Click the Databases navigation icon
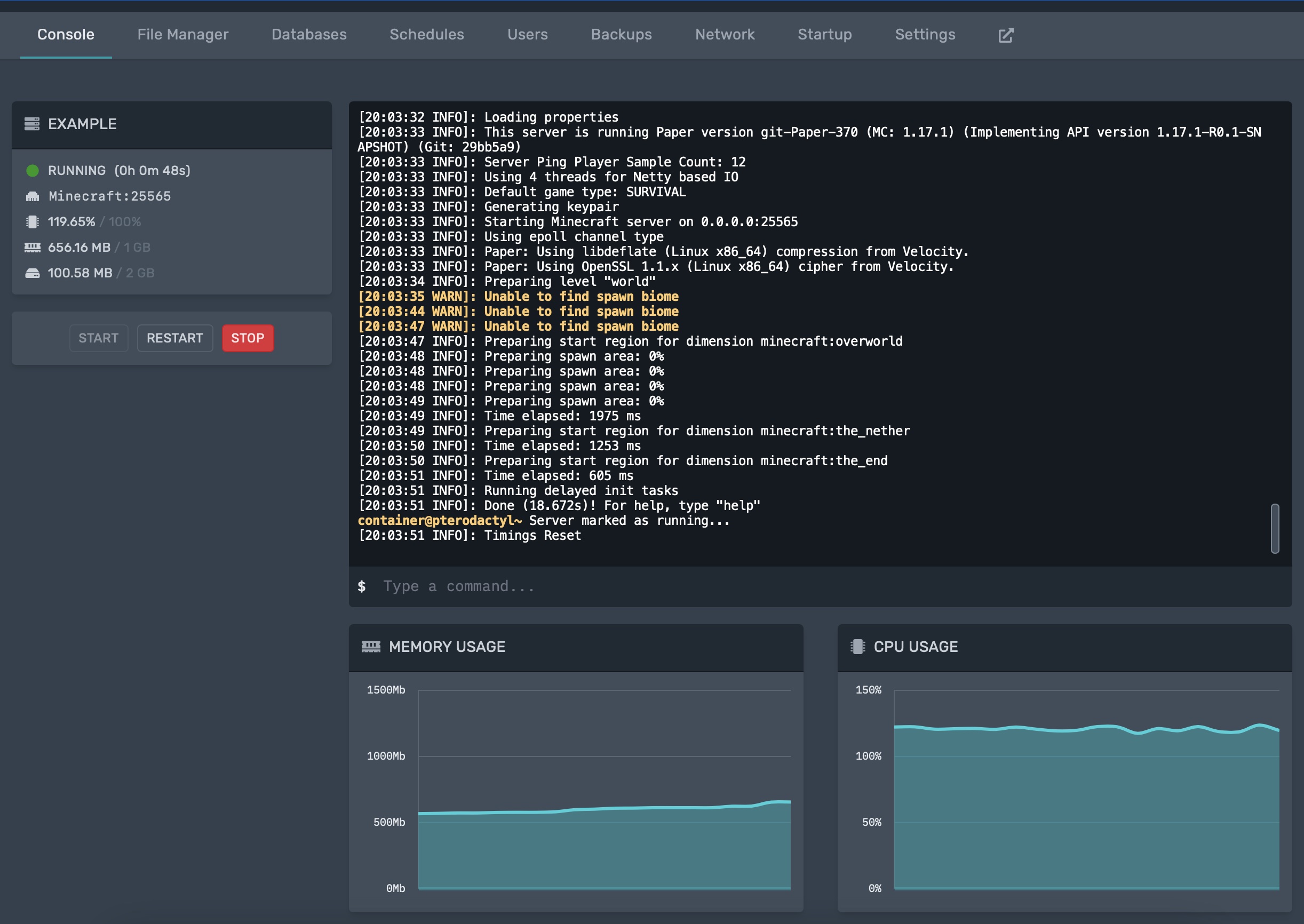 pyautogui.click(x=309, y=34)
